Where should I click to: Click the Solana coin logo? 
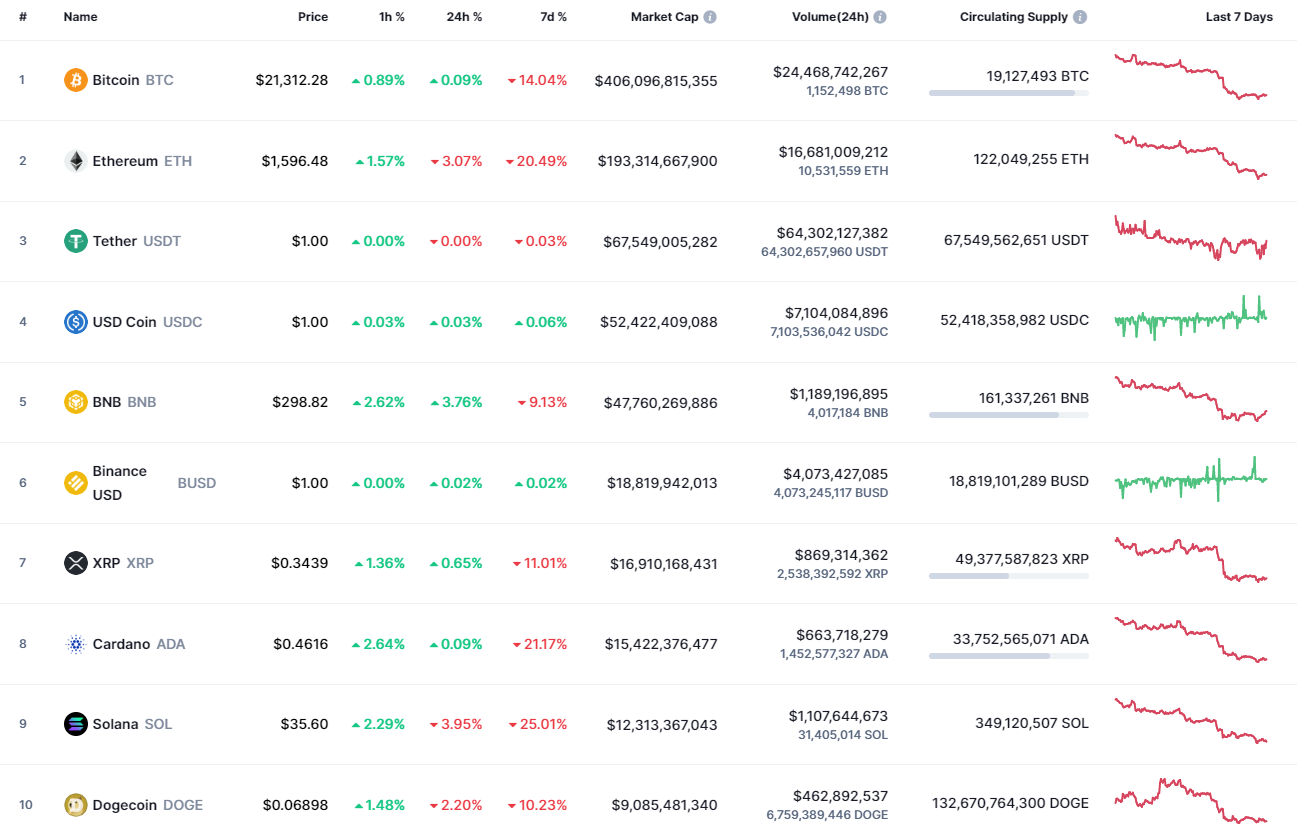(75, 724)
